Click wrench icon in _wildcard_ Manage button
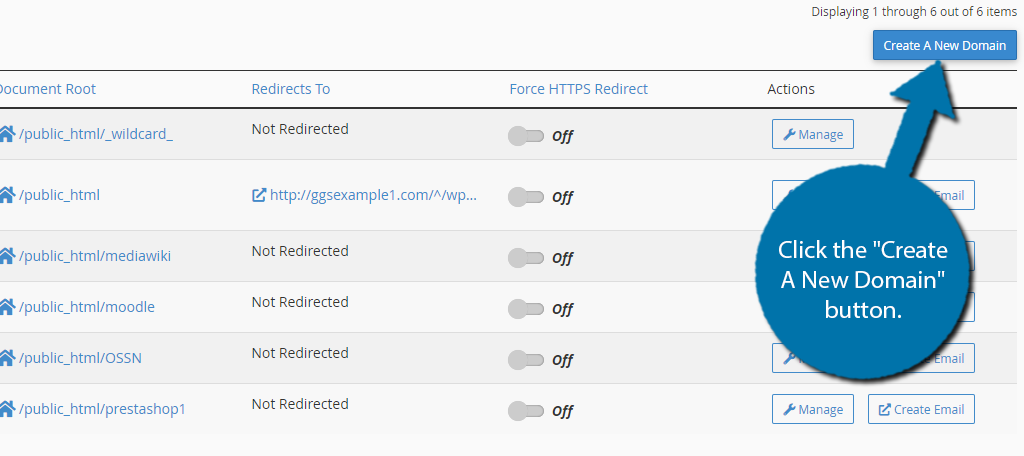 [x=789, y=135]
